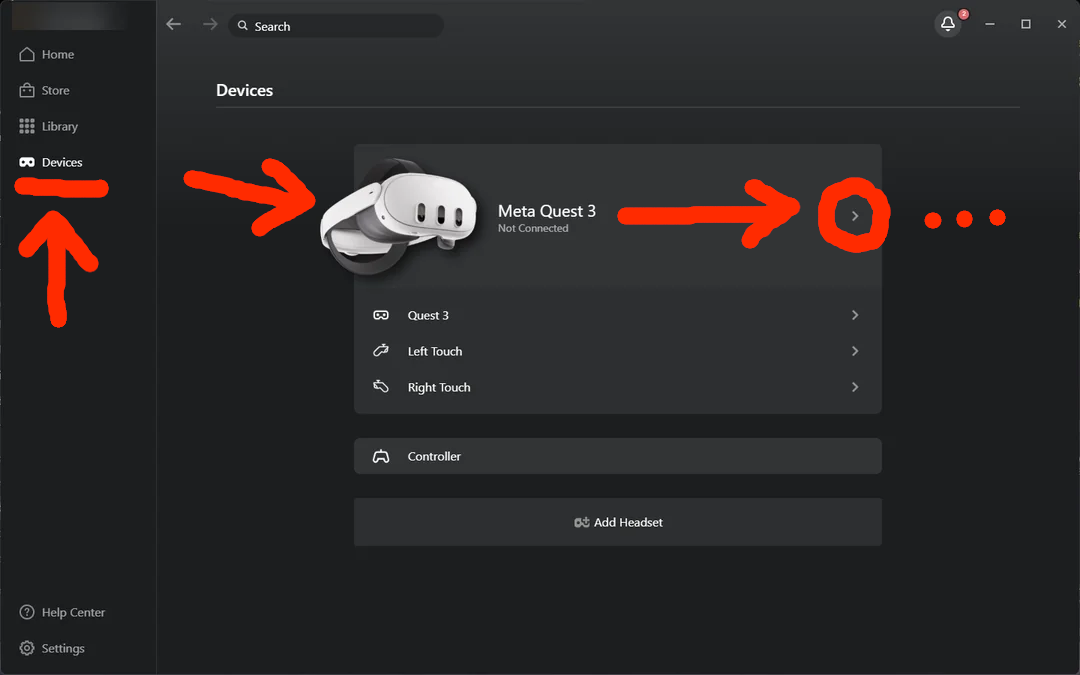Viewport: 1080px width, 675px height.
Task: Click the Right Touch controller icon
Action: click(x=381, y=386)
